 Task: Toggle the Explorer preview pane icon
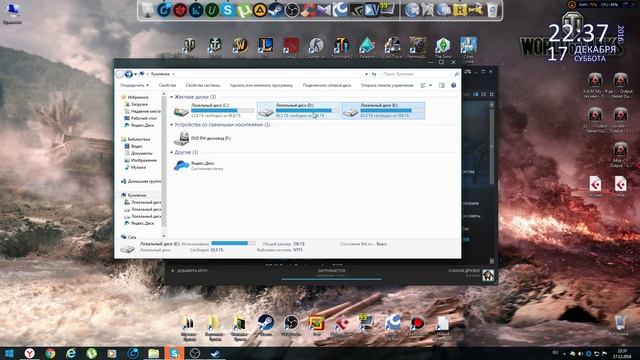[x=441, y=85]
